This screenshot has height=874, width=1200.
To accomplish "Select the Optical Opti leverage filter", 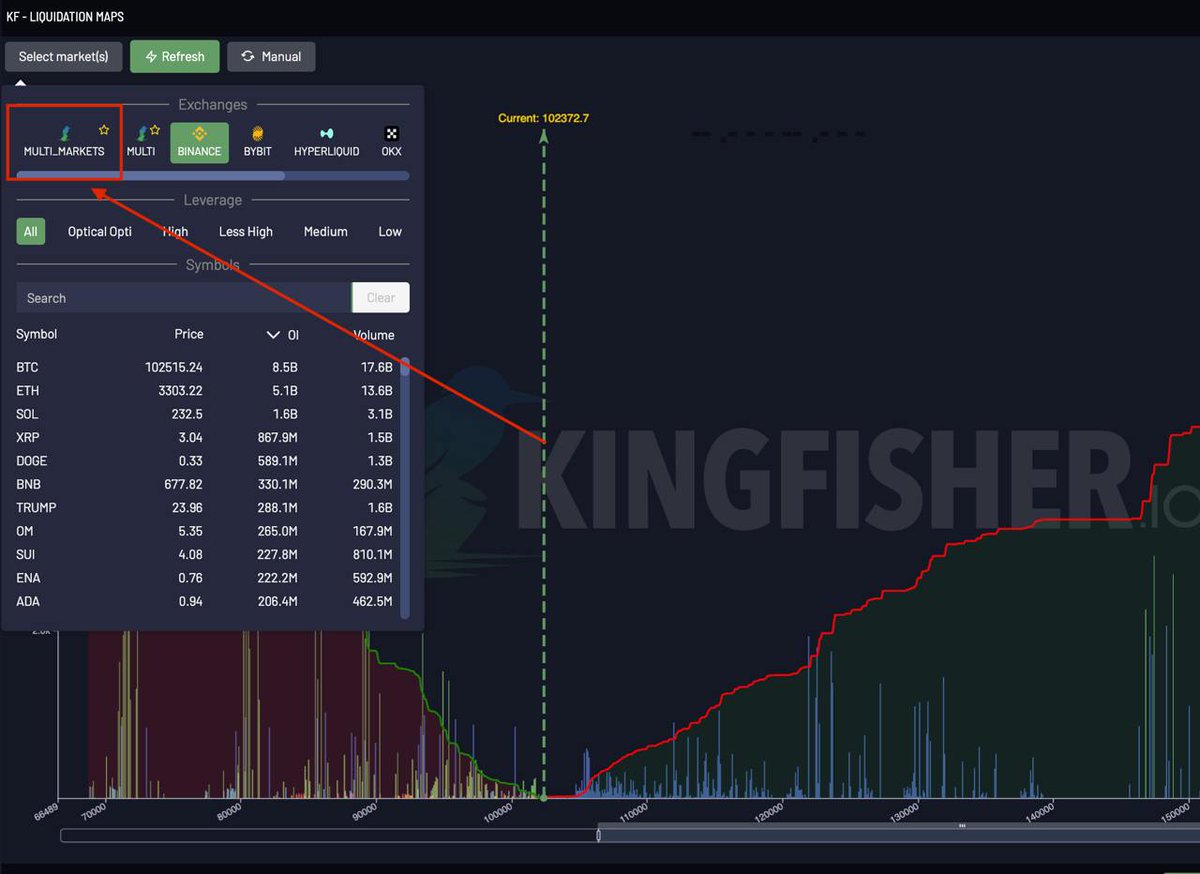I will pyautogui.click(x=100, y=231).
